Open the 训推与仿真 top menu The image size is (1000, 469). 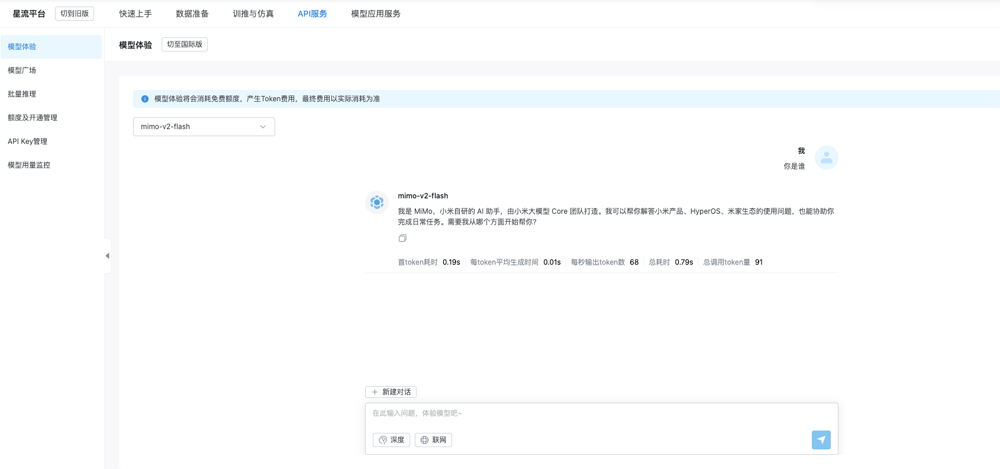click(253, 14)
